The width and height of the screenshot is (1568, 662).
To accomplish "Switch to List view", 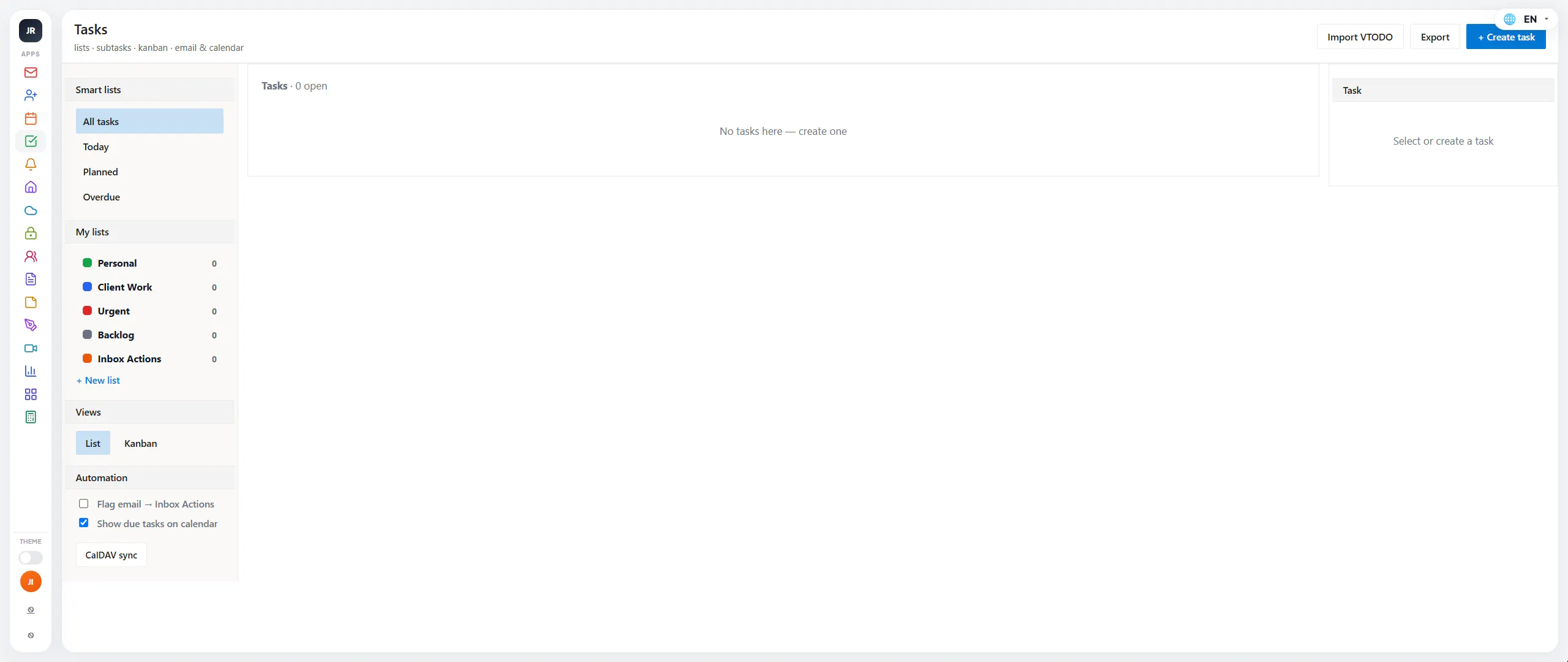I will tap(93, 443).
